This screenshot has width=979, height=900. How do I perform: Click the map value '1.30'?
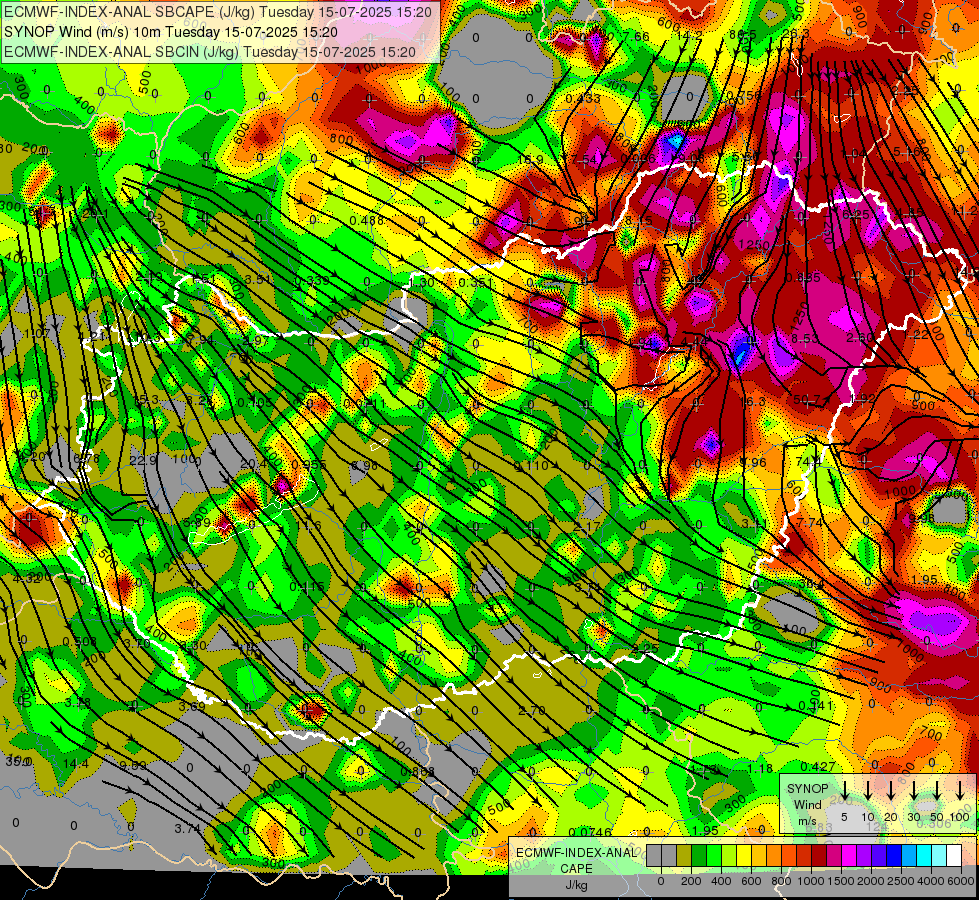tap(422, 282)
